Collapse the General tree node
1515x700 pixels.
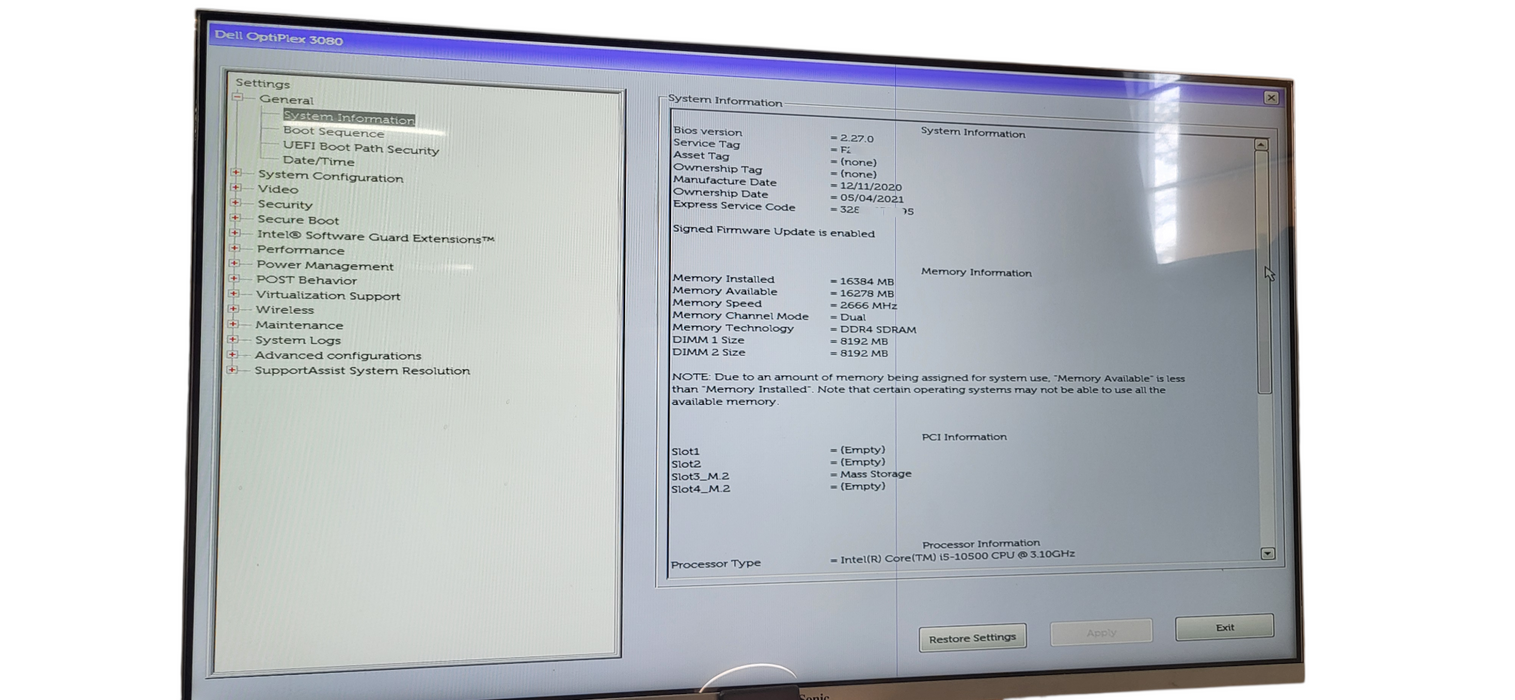(238, 98)
